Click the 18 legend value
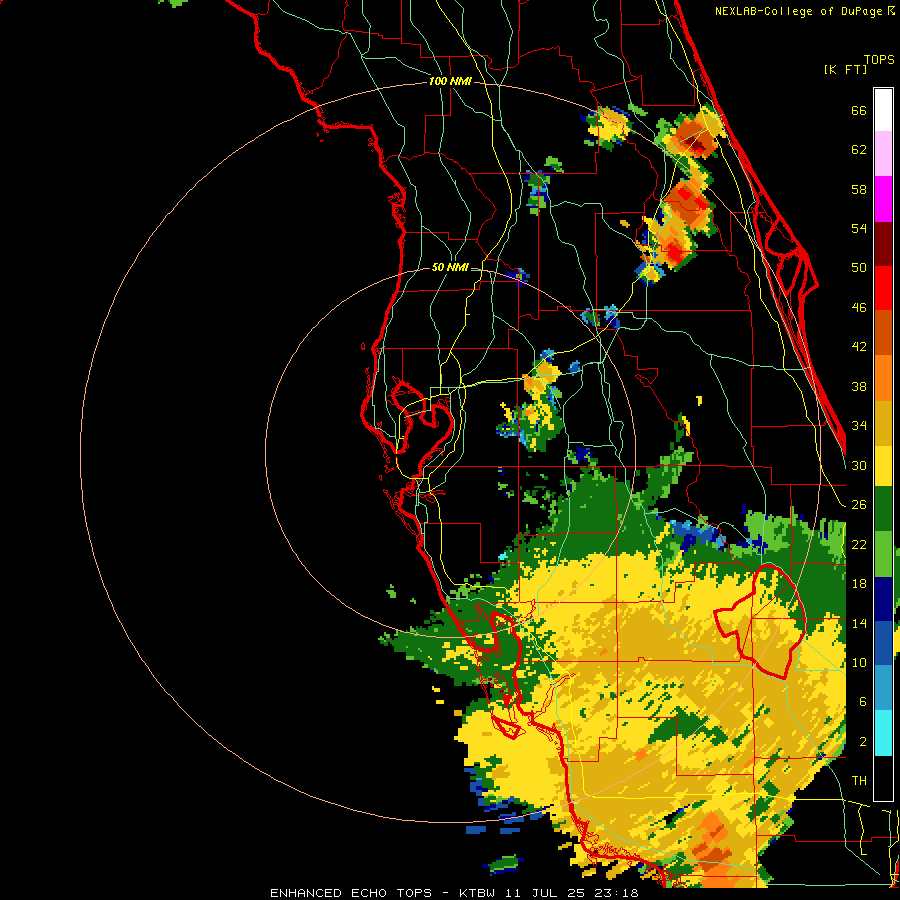Screen dimensions: 900x900 (x=859, y=584)
